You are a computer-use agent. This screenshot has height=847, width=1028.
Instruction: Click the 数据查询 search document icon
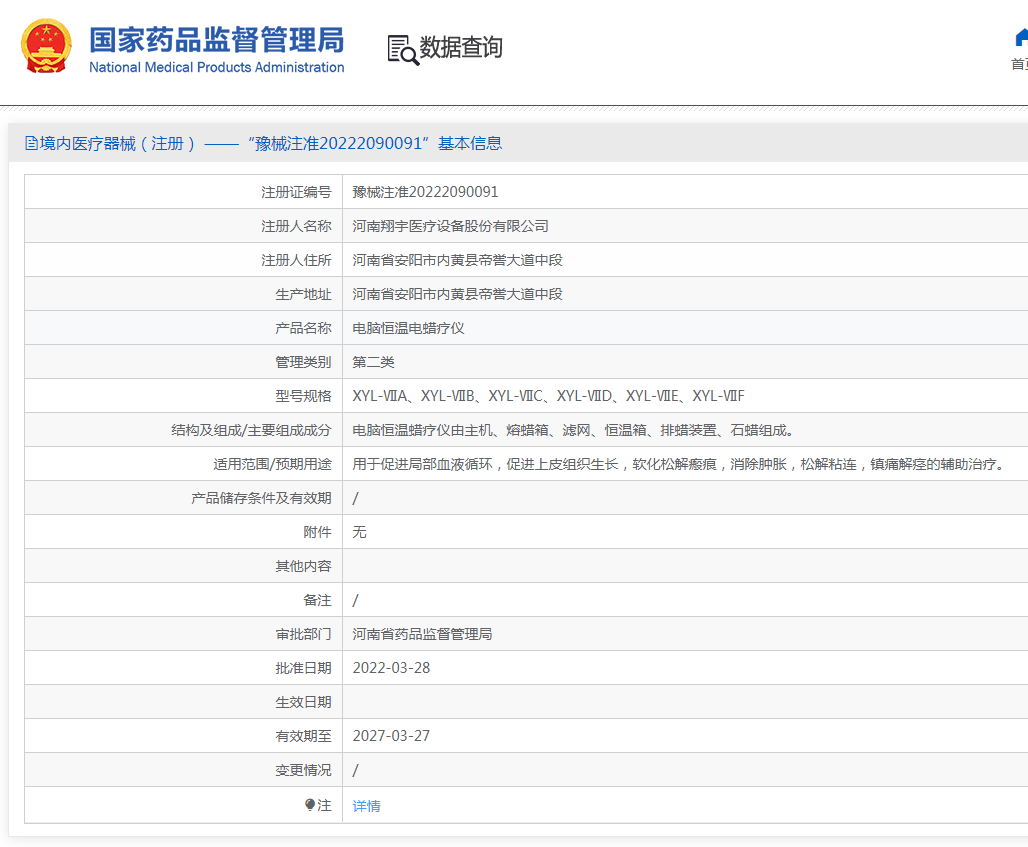point(403,50)
